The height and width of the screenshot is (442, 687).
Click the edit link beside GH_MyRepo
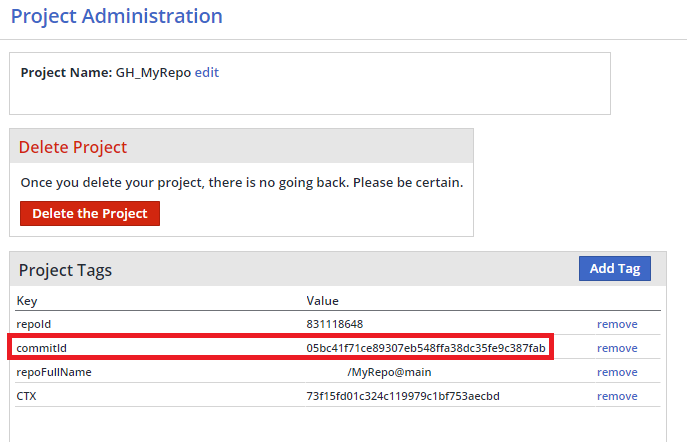tap(206, 73)
